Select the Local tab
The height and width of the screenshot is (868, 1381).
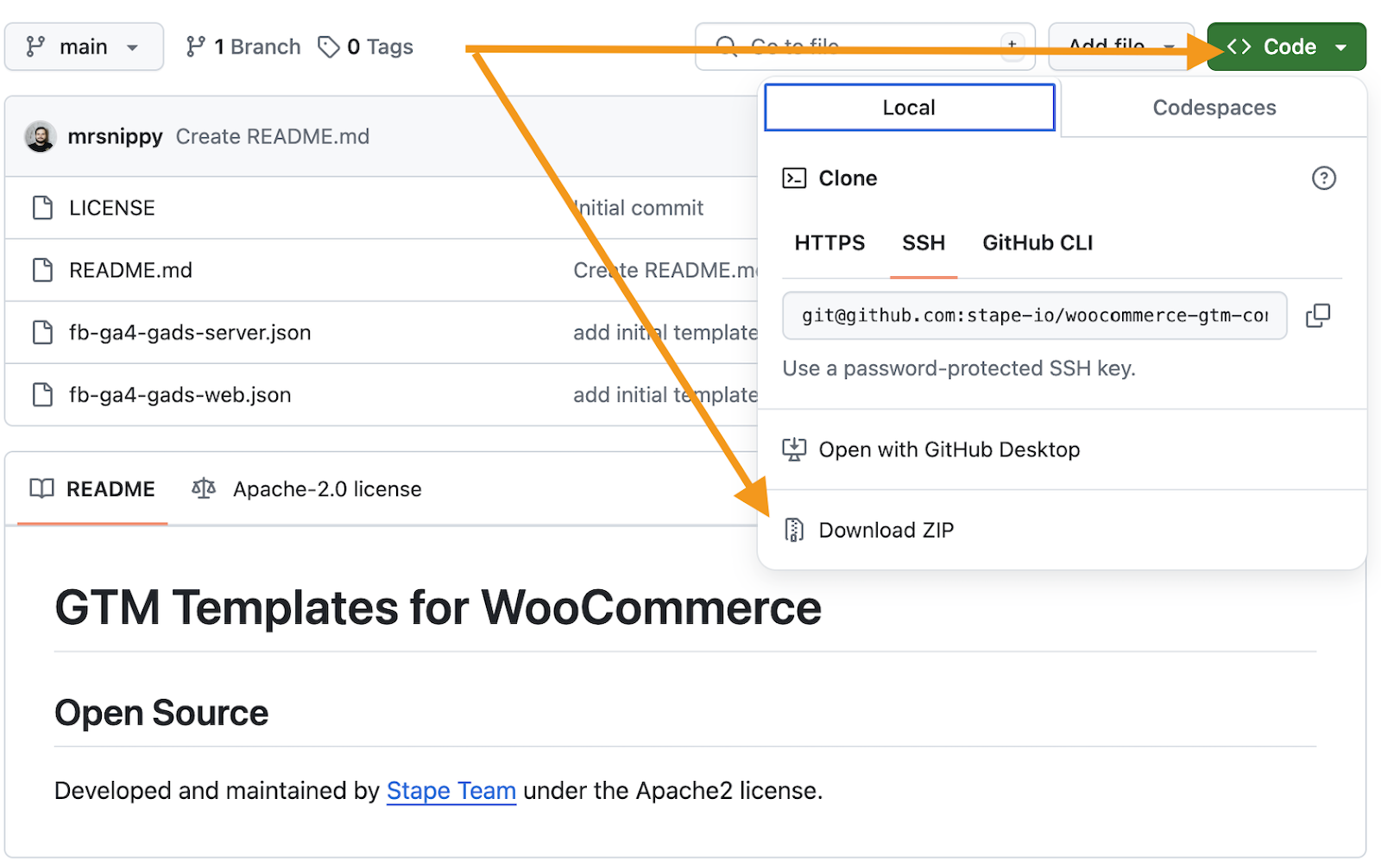tap(908, 107)
